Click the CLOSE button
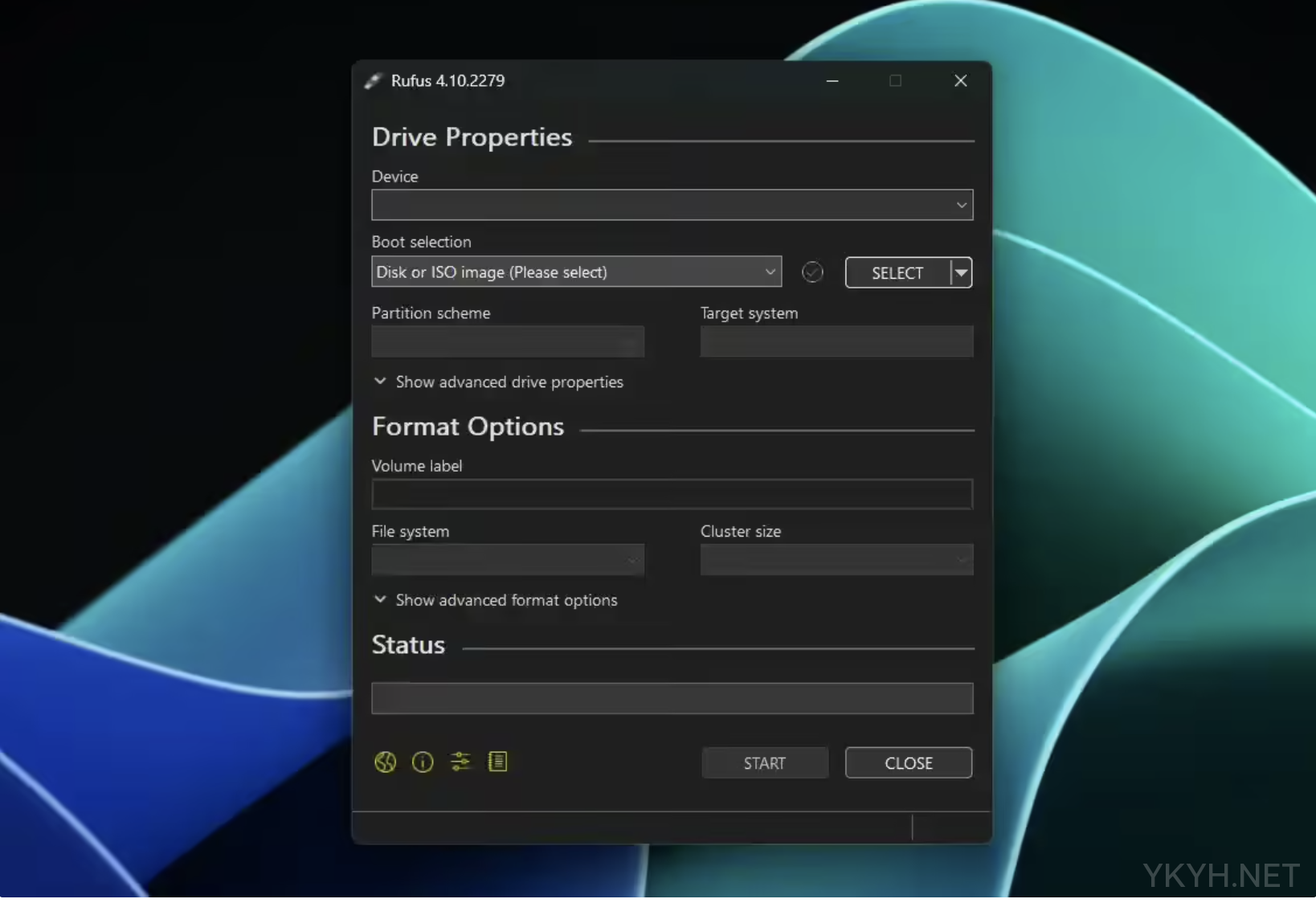The height and width of the screenshot is (903, 1316). 908,762
